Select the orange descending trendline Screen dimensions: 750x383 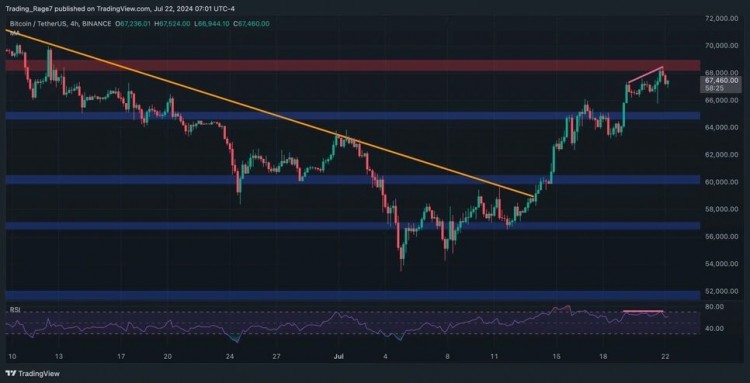click(269, 113)
